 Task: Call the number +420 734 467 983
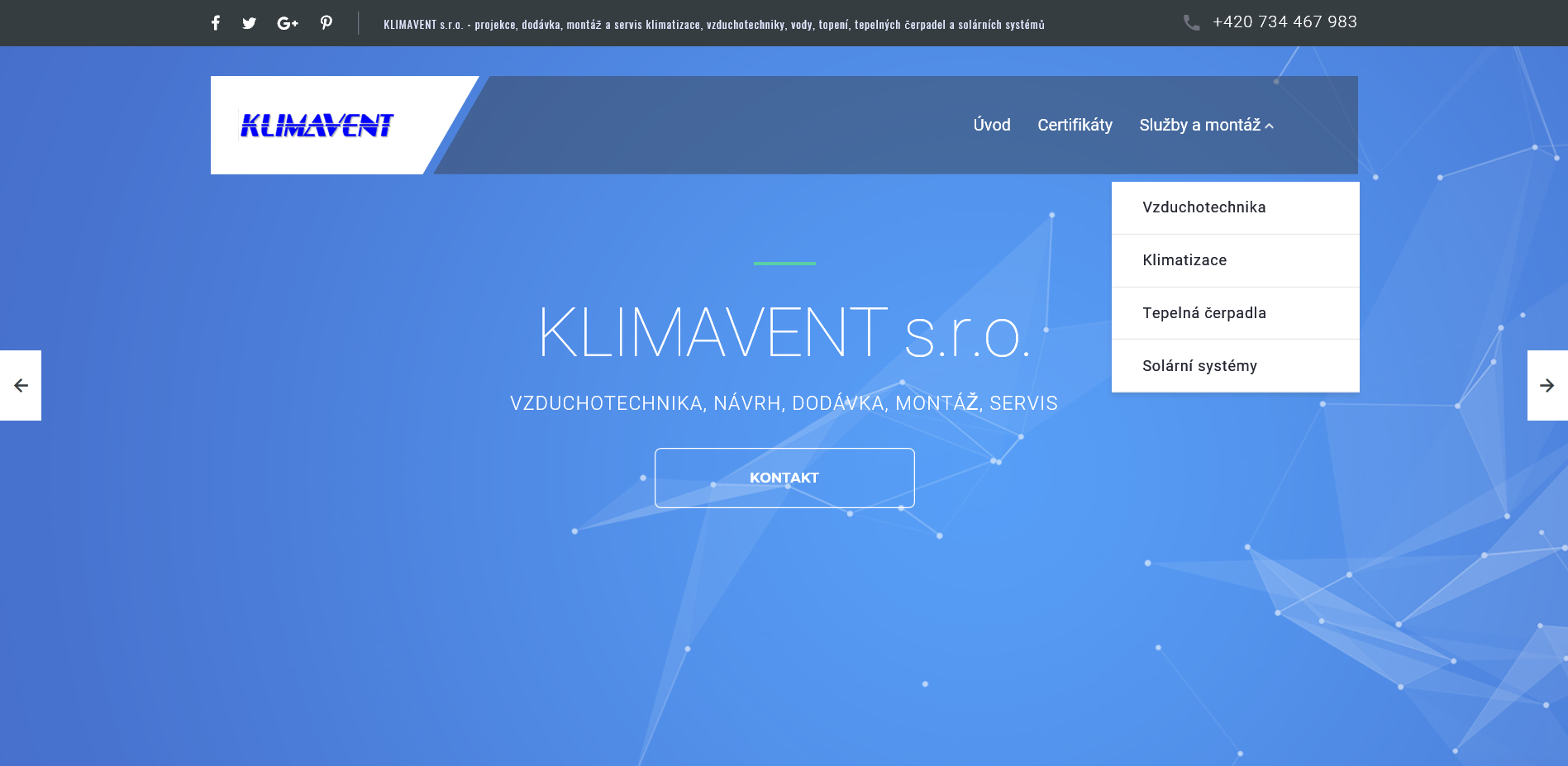pos(1284,22)
